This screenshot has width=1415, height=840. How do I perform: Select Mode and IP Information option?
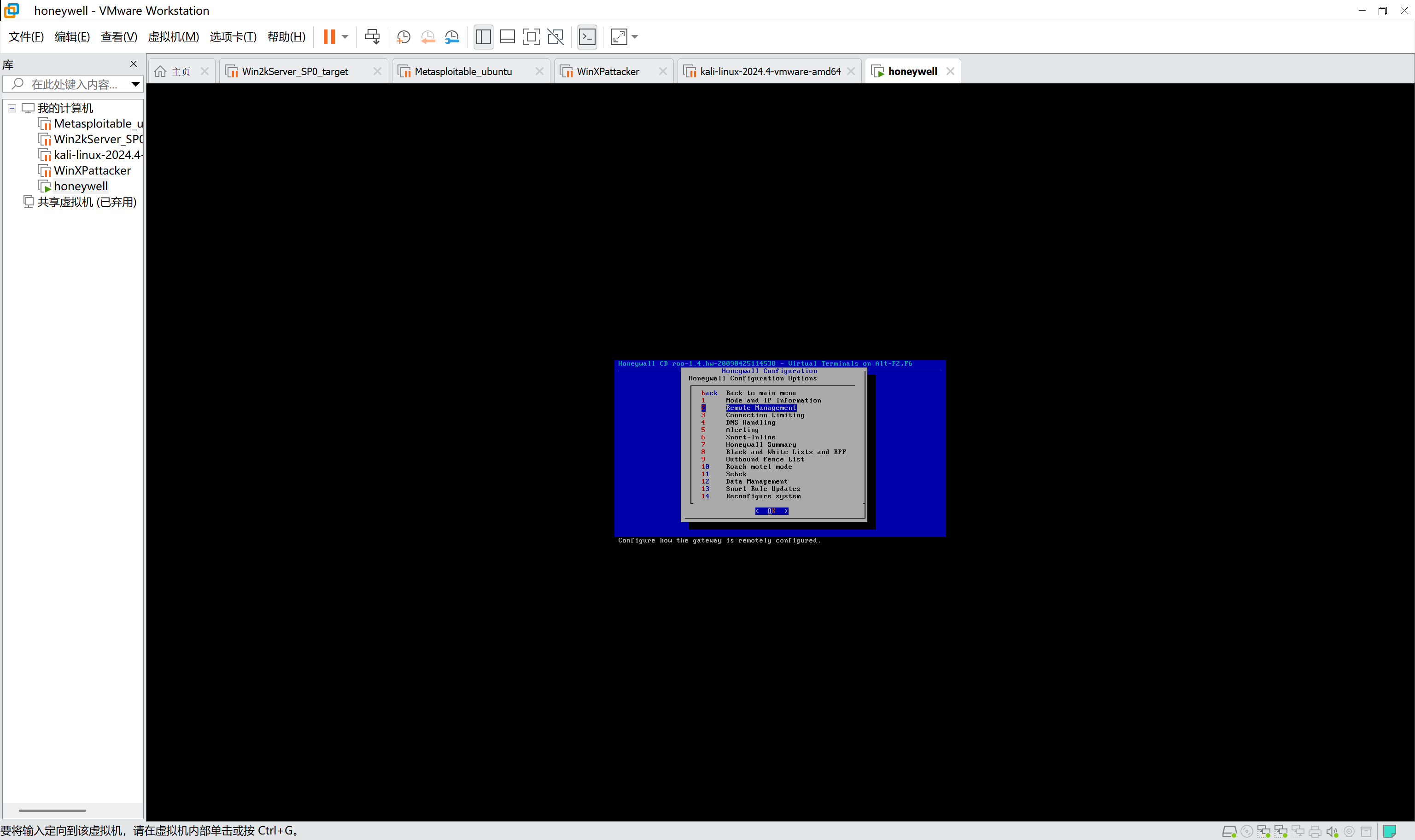click(772, 400)
